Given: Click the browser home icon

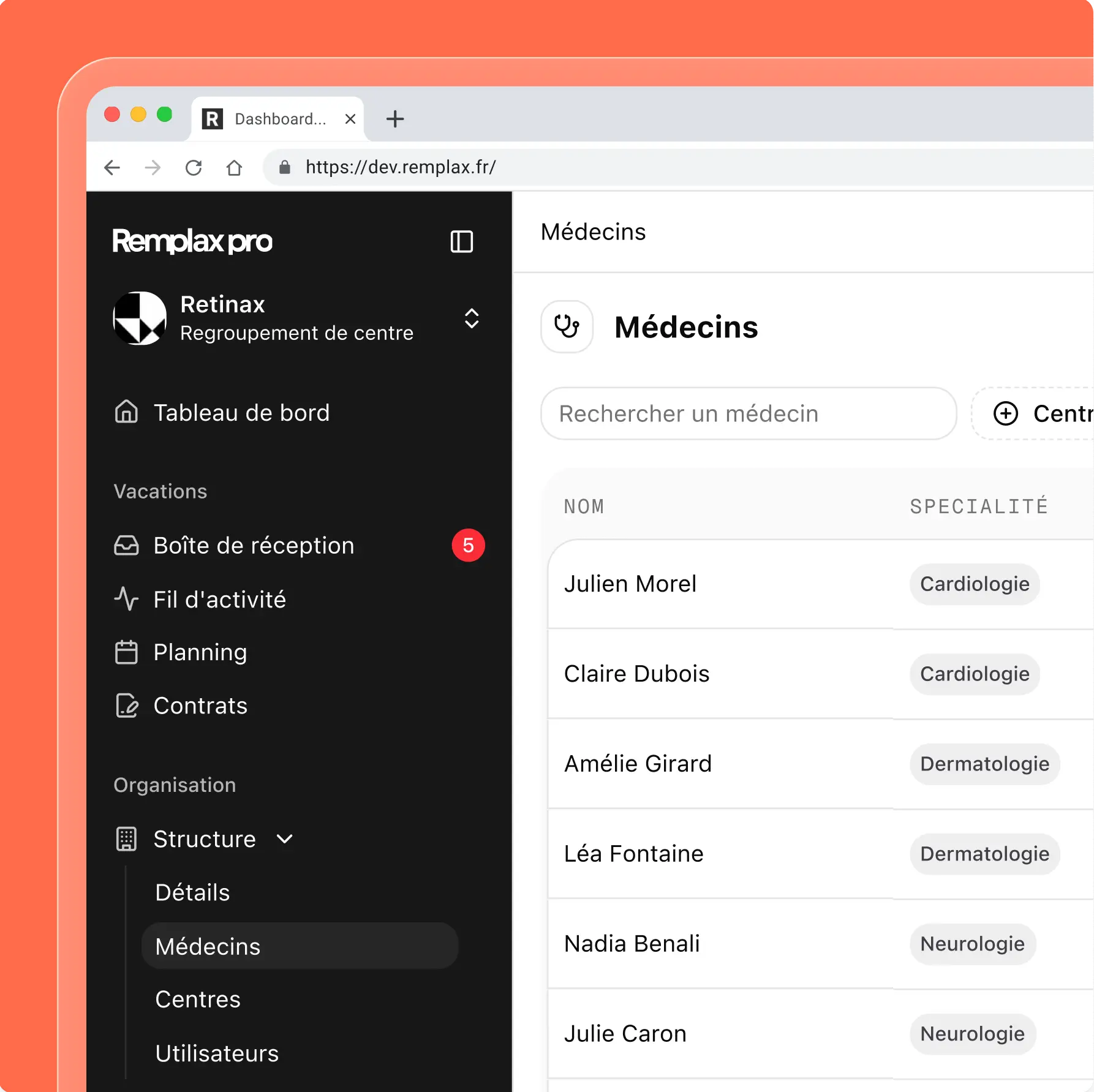Looking at the screenshot, I should coord(234,167).
